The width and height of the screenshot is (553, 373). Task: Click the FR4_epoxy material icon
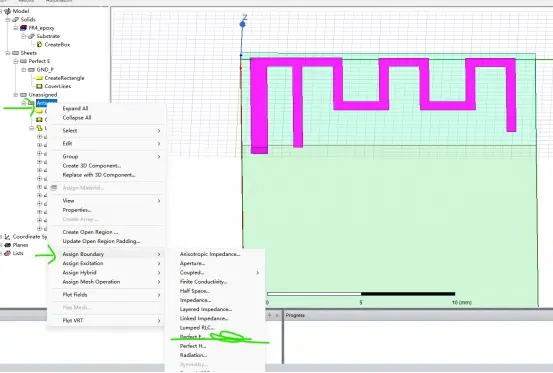[x=23, y=28]
